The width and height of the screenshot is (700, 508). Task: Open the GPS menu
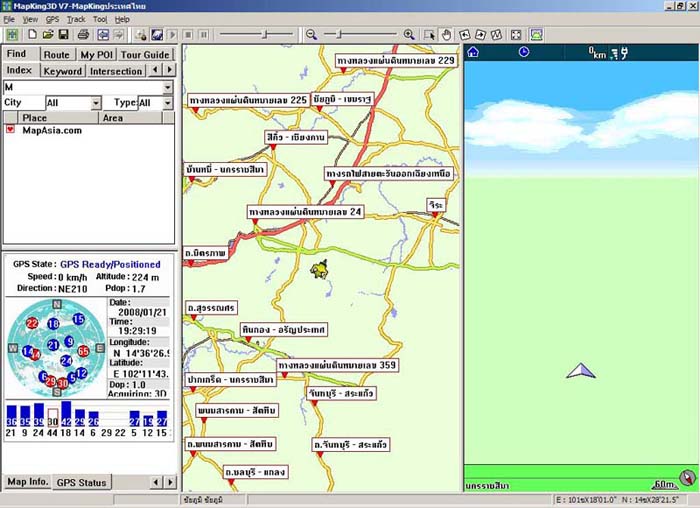53,19
